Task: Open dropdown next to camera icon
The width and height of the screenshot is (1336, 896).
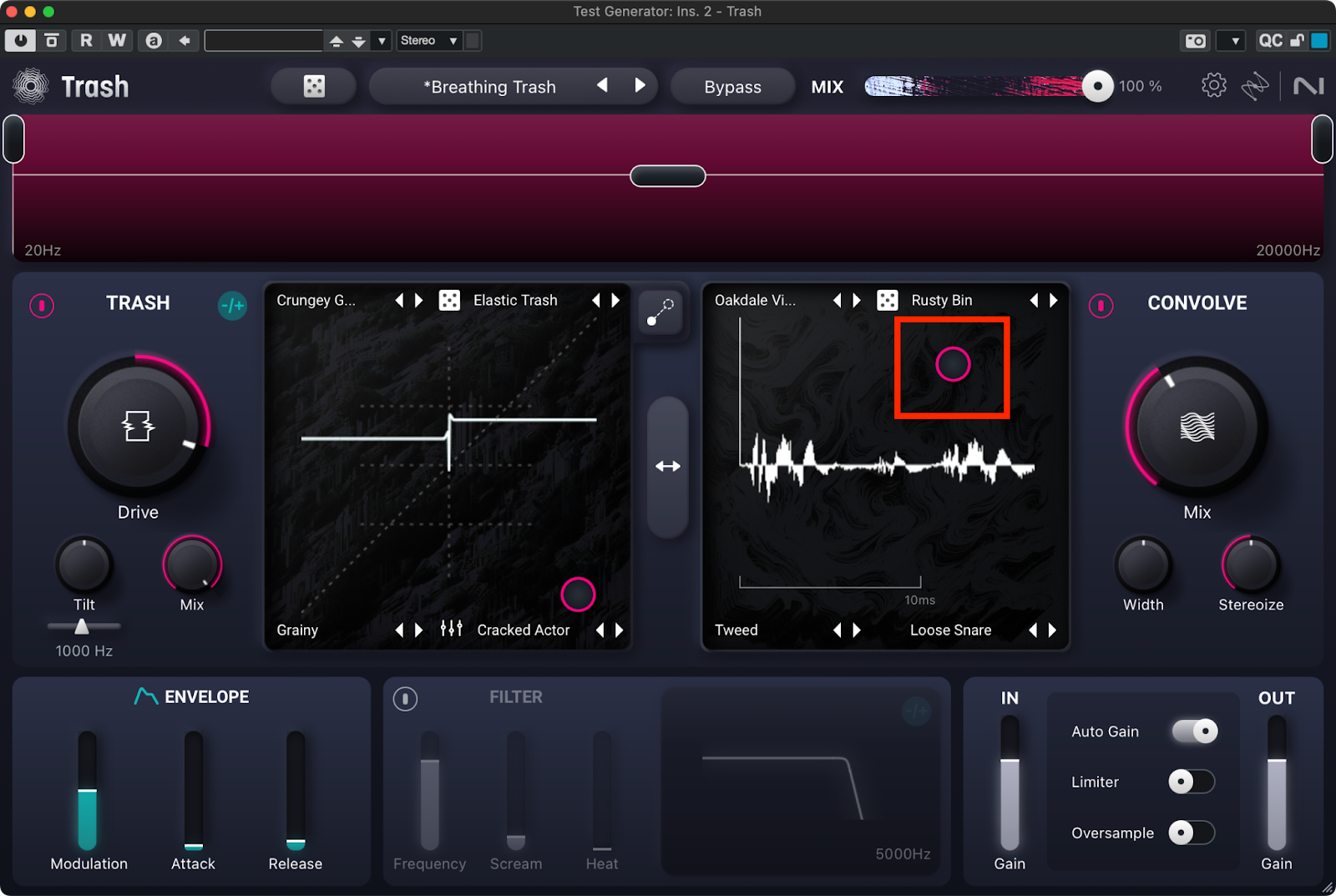Action: tap(1232, 40)
